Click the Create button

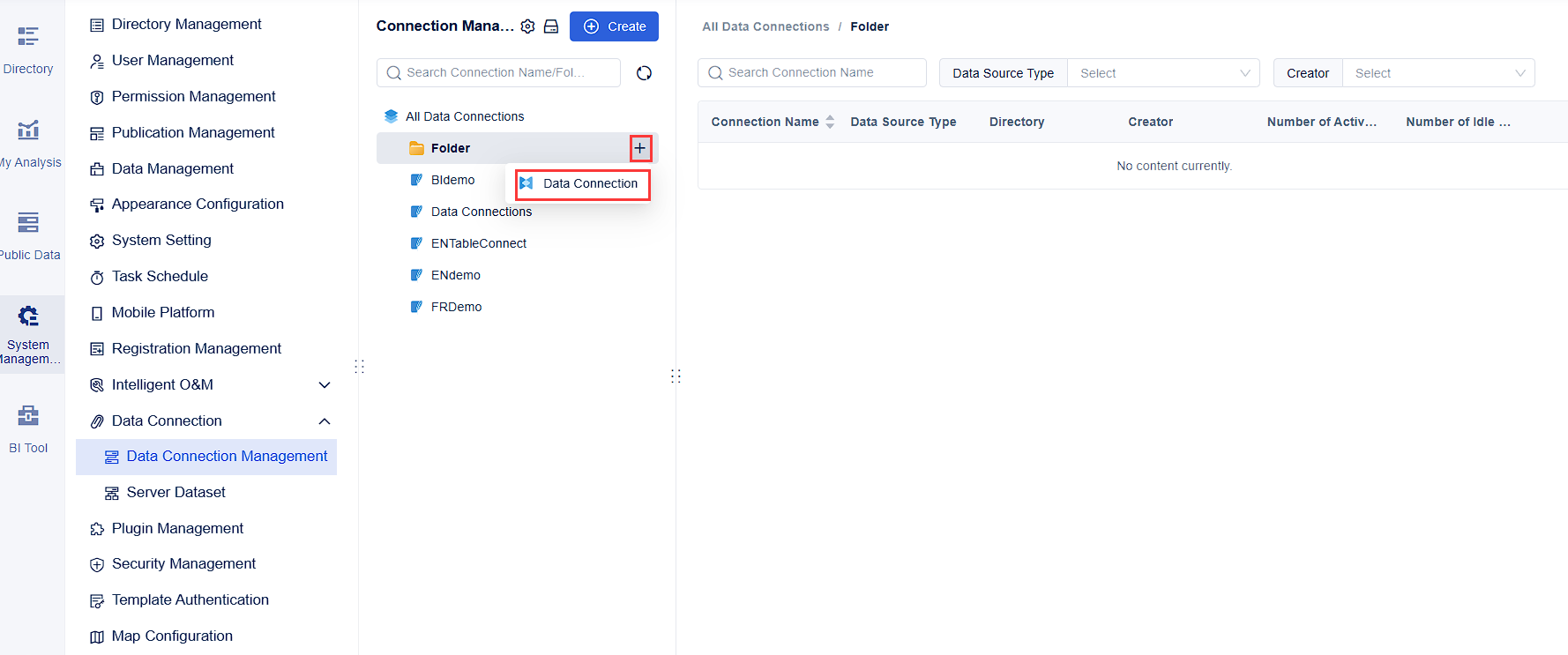tap(614, 26)
